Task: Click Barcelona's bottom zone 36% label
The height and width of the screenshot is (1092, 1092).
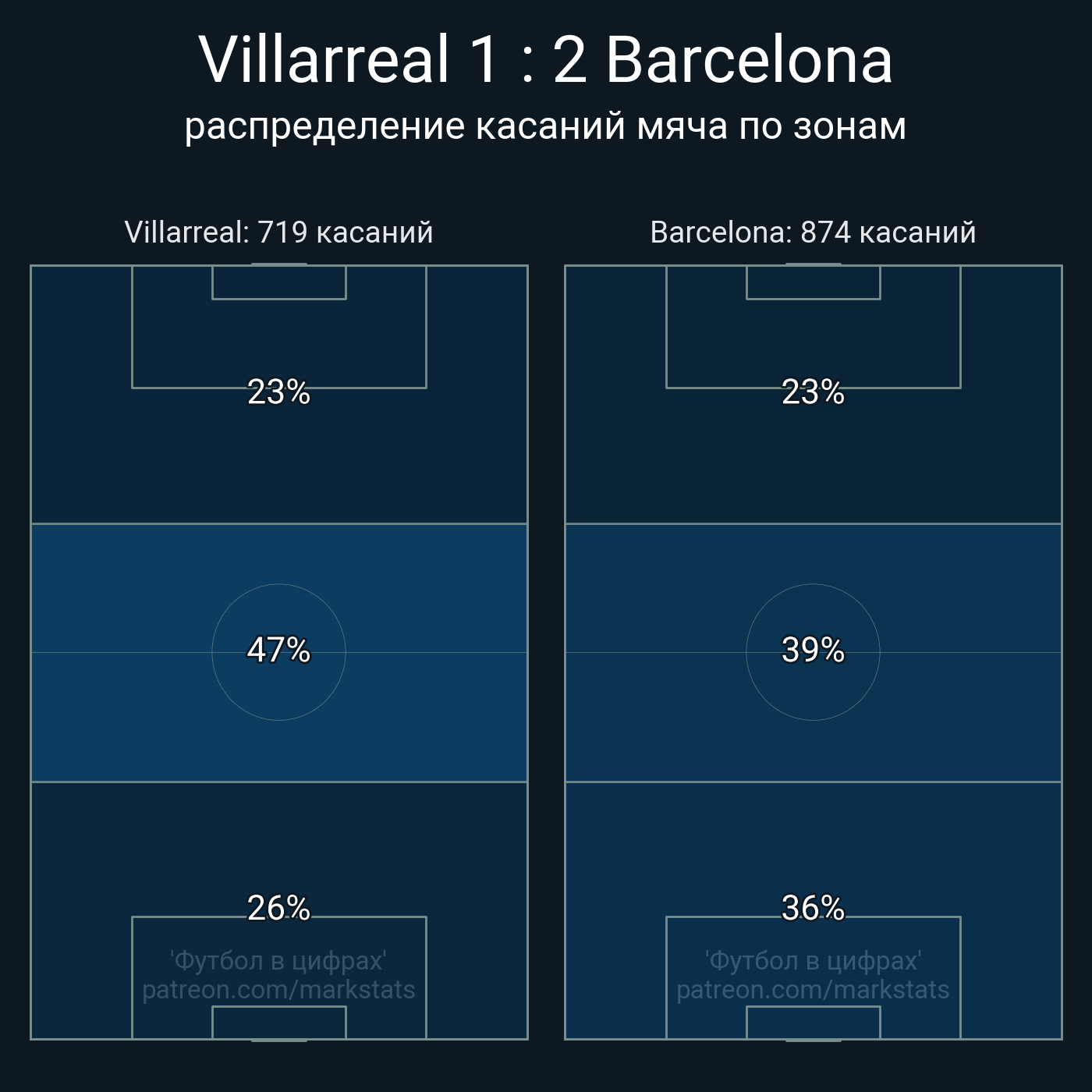Action: pos(813,908)
